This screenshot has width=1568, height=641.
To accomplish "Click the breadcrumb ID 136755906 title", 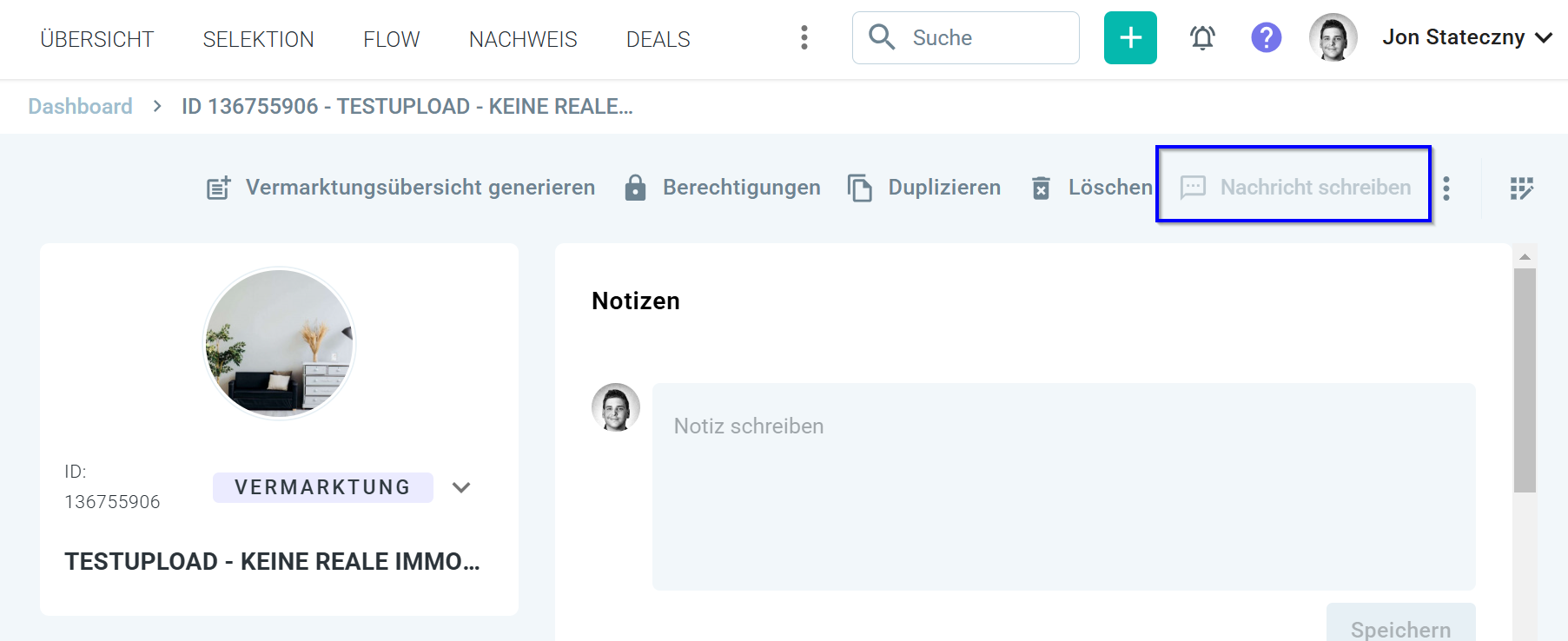I will [407, 106].
